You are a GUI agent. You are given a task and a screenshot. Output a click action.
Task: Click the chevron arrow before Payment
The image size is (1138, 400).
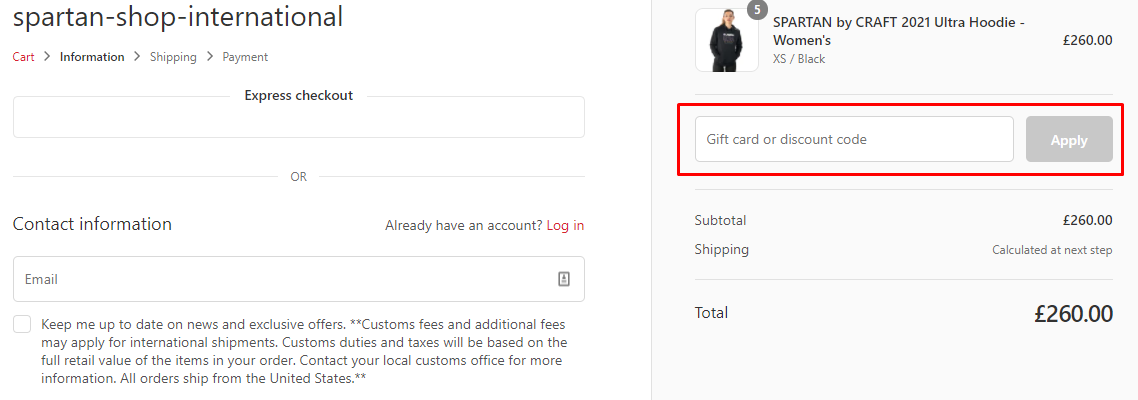tap(210, 57)
